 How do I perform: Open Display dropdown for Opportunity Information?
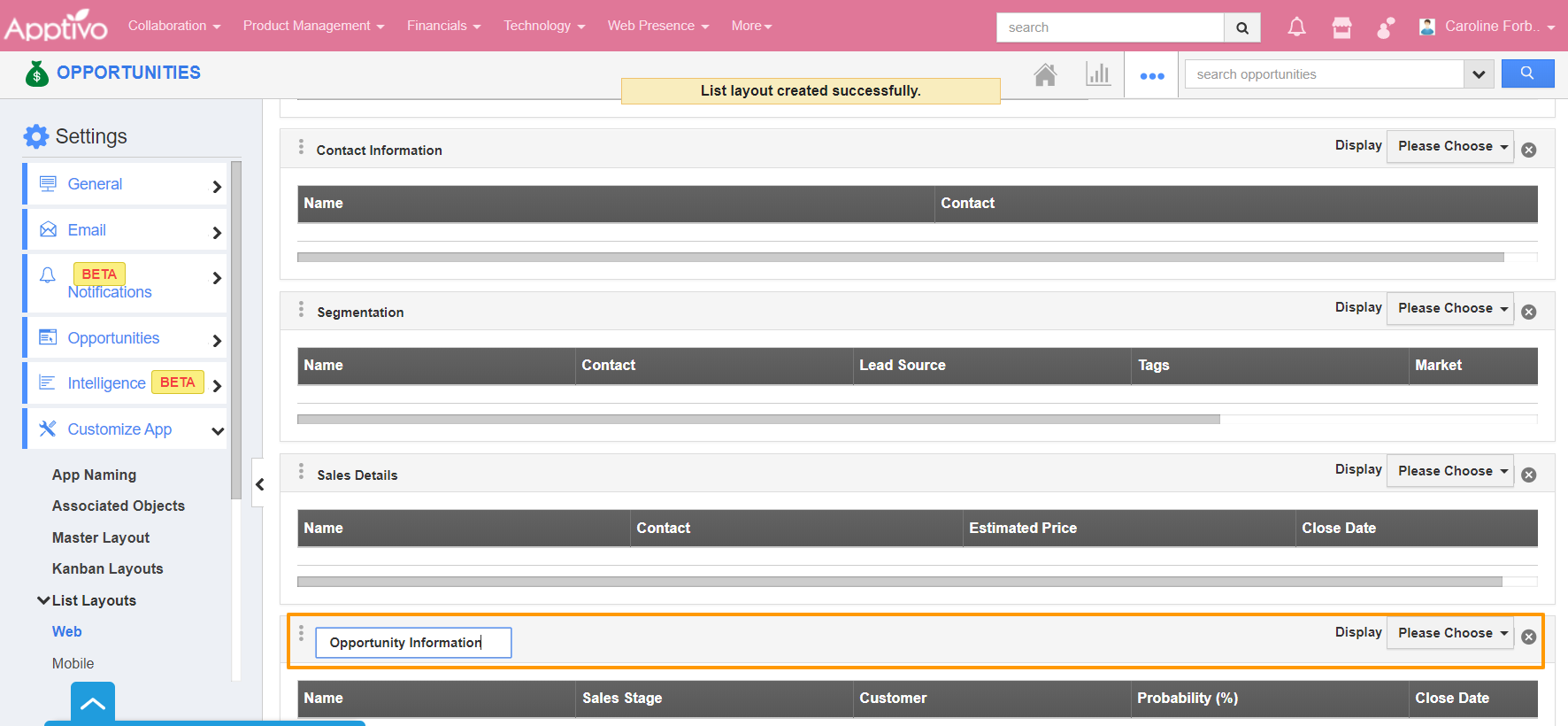(1449, 633)
